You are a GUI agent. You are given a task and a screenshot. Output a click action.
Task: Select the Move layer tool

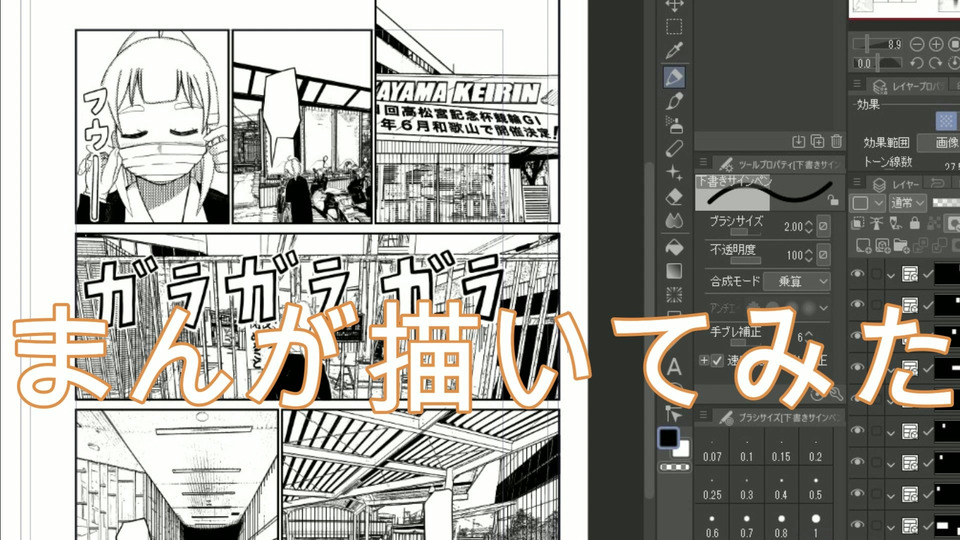(674, 6)
